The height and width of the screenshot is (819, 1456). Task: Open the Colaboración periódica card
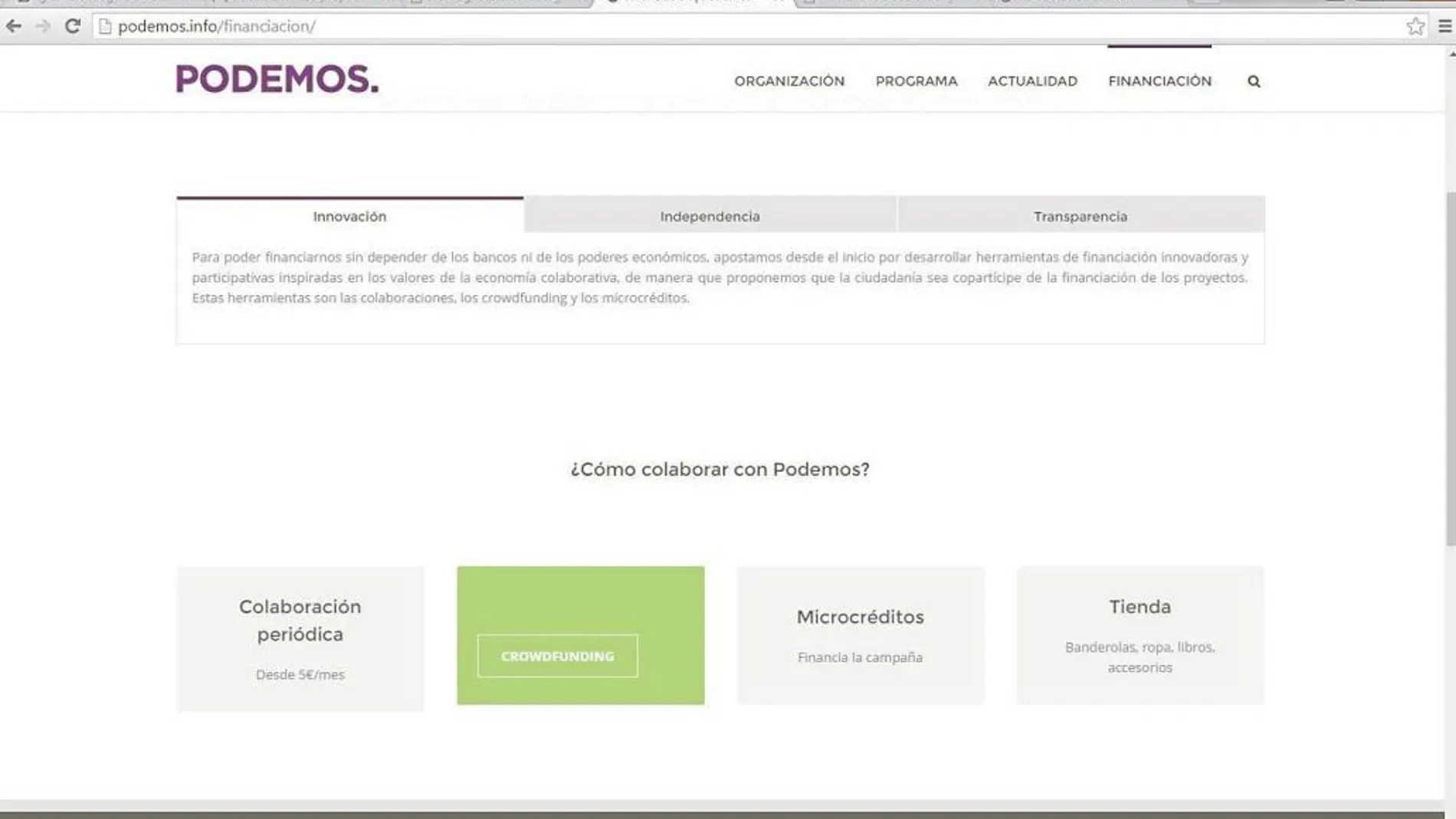(300, 639)
